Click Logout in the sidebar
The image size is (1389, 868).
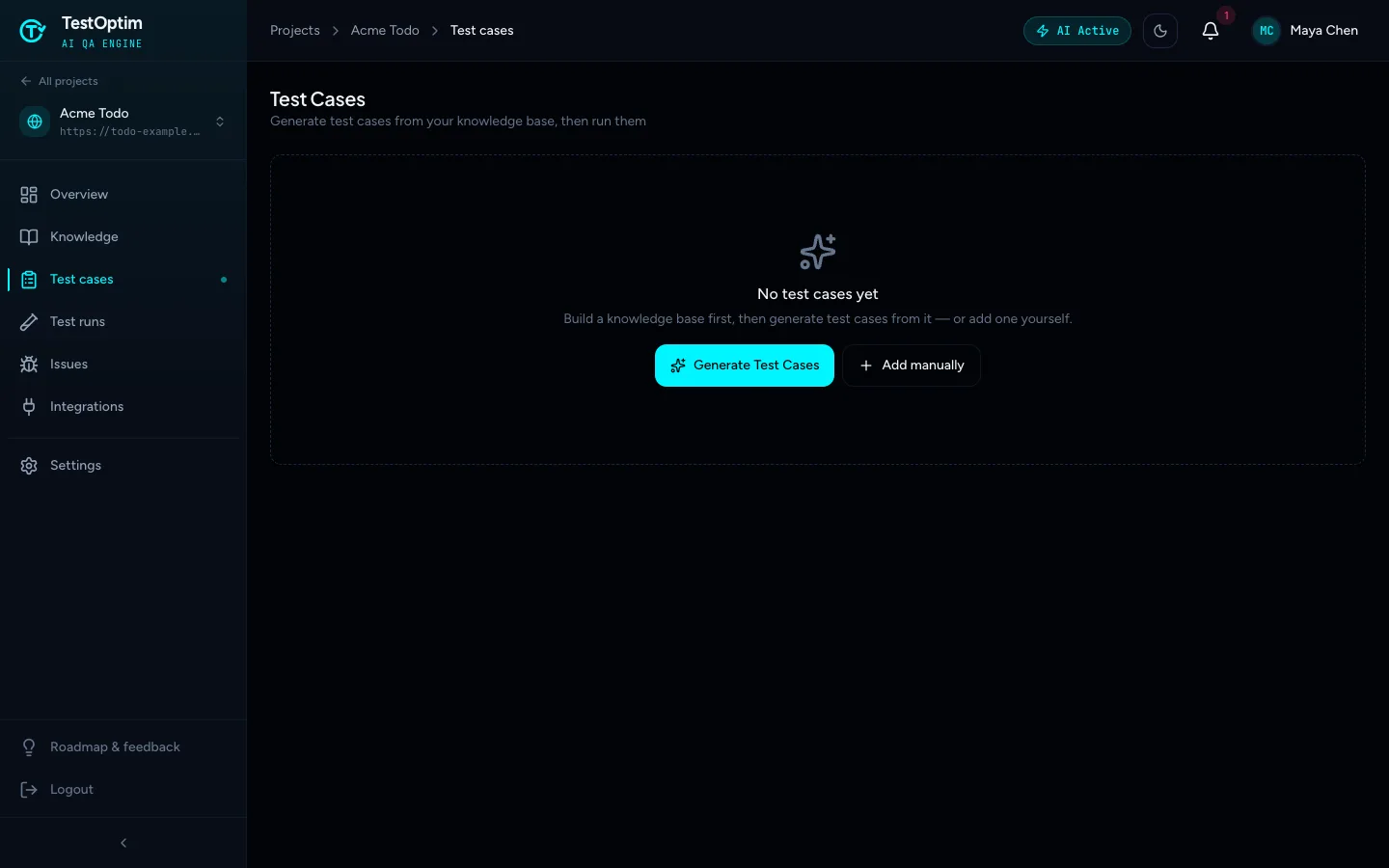tap(123, 790)
